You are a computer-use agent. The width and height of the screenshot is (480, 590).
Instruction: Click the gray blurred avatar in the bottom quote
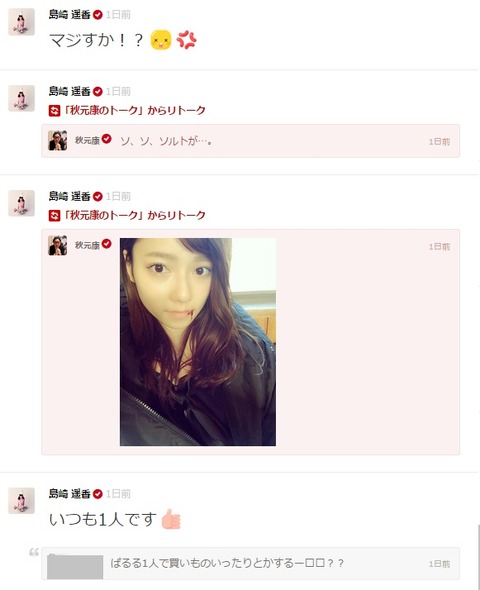click(x=75, y=567)
